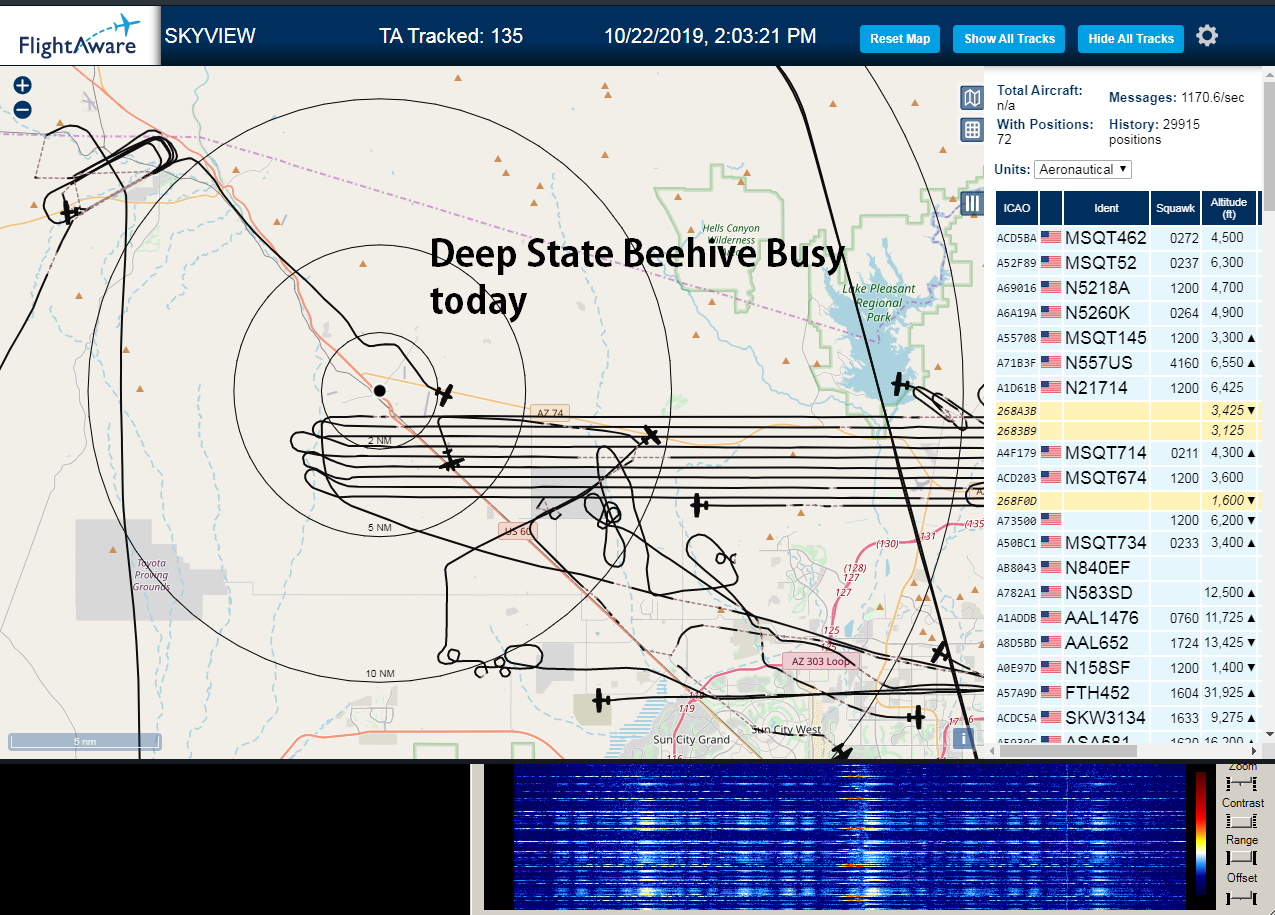Click the grid table-view icon
Viewport: 1275px width, 915px height.
coord(971,129)
